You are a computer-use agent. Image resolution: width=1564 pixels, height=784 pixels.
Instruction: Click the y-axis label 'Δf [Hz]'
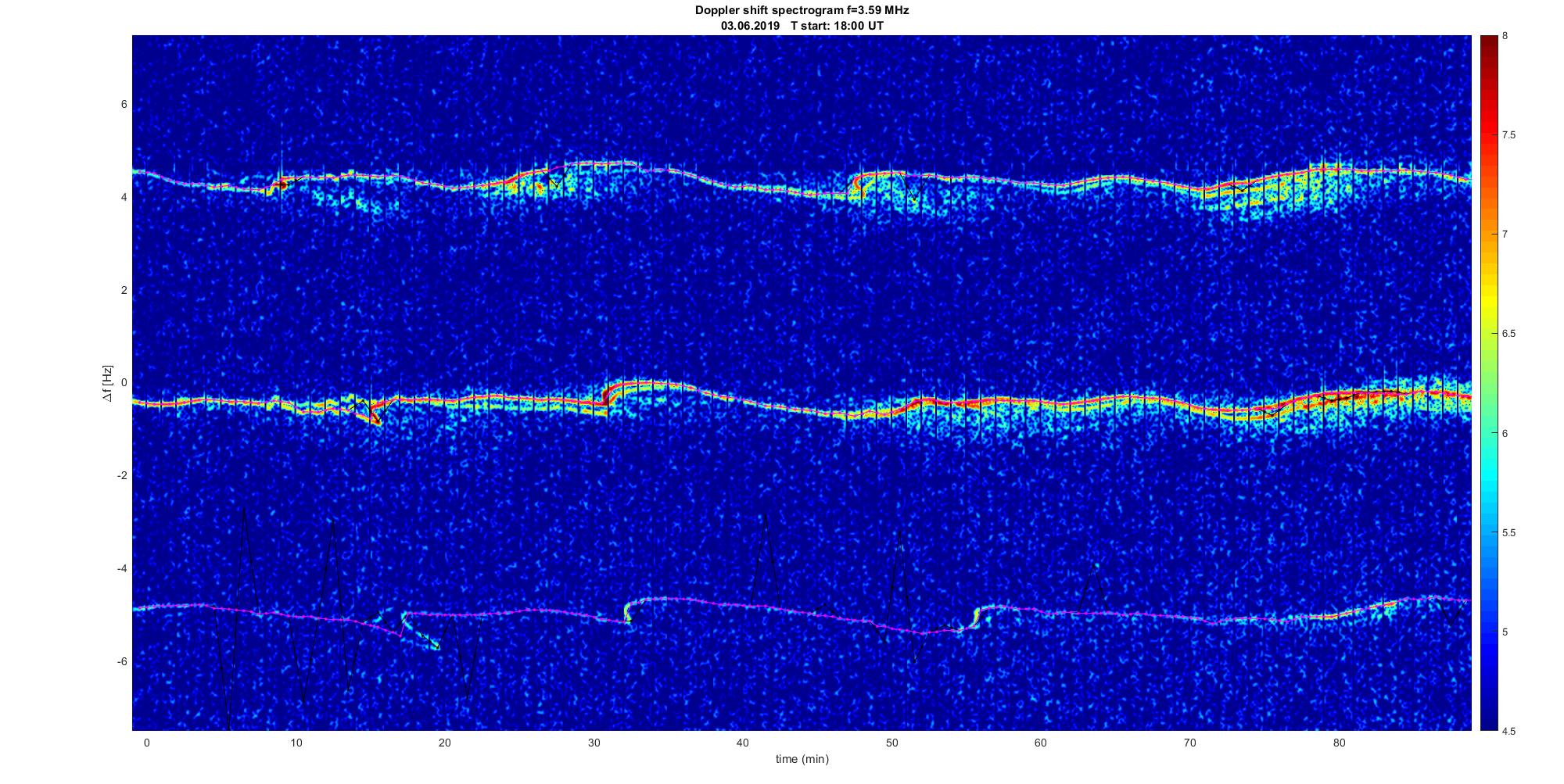pos(107,383)
